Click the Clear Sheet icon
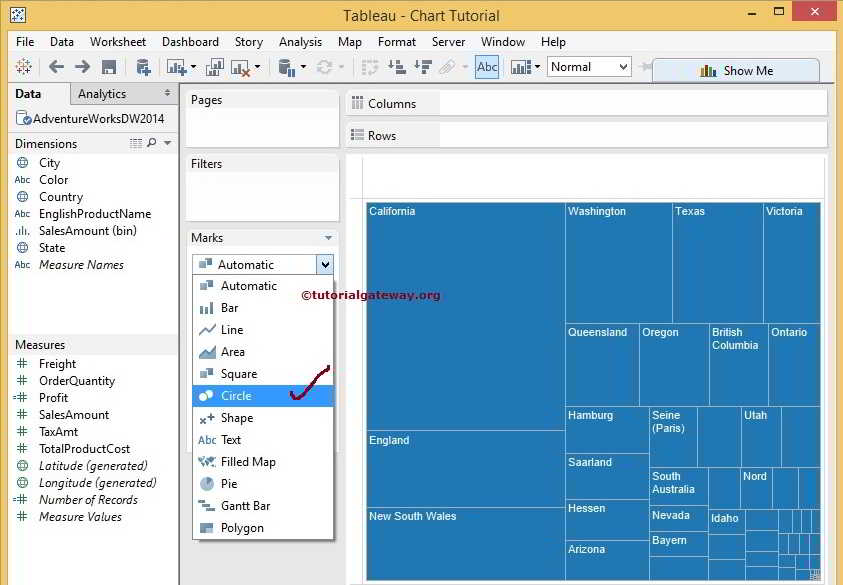Screen dimensions: 843x585 pos(240,67)
